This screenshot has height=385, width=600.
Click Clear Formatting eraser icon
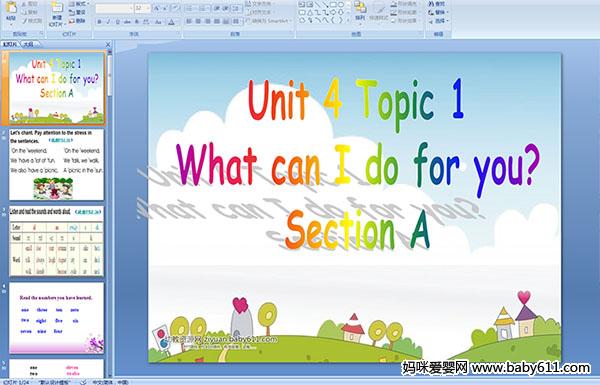point(176,8)
